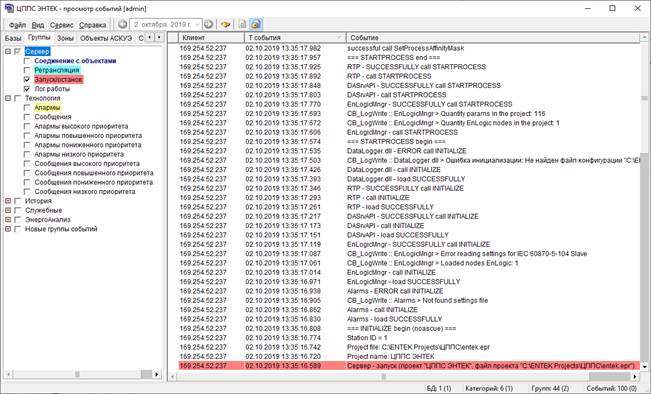The height and width of the screenshot is (394, 651).
Task: Click the 'Категорий: 6 (1)' status entry
Action: click(x=489, y=389)
